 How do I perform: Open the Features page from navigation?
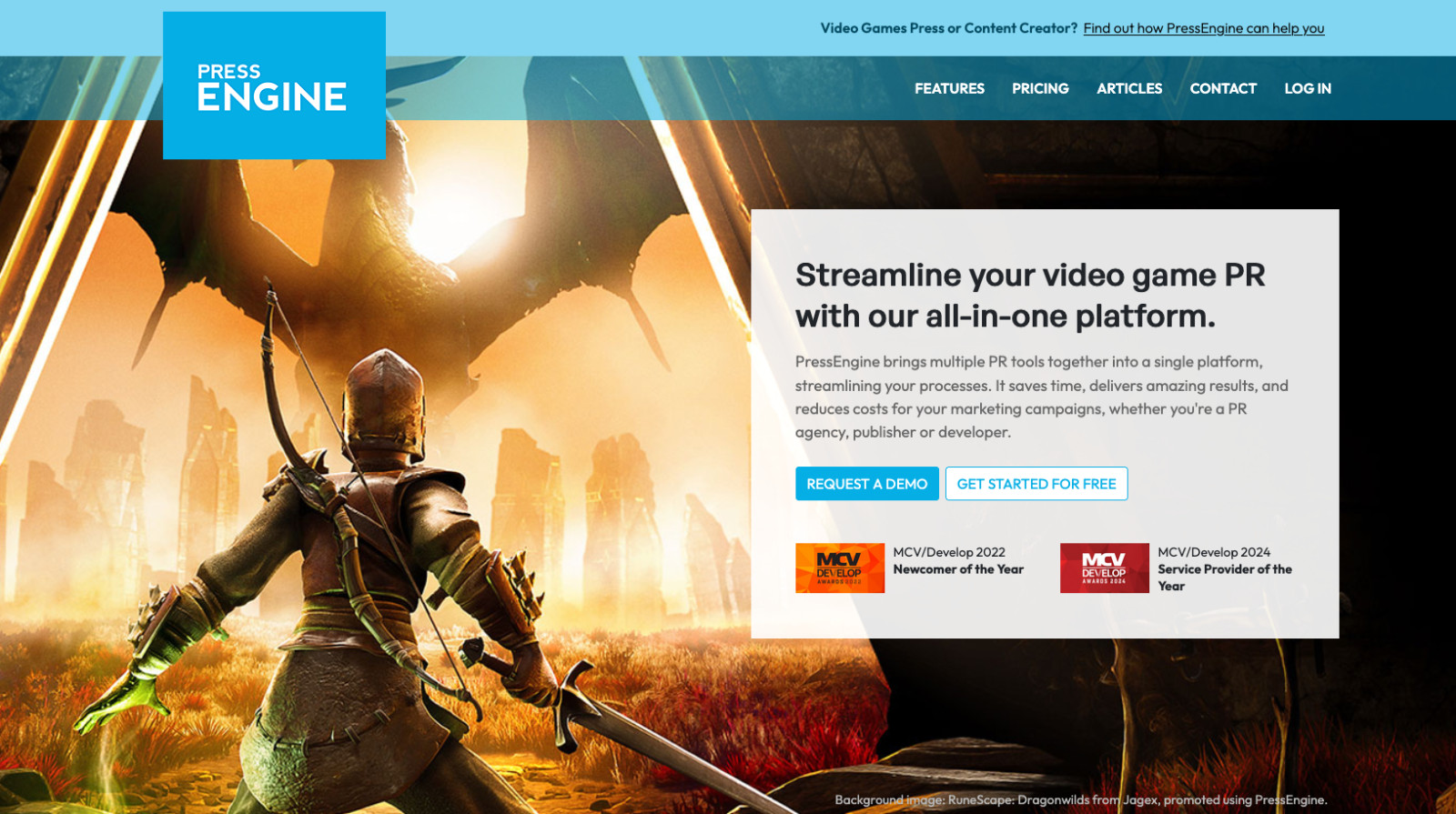pyautogui.click(x=949, y=88)
